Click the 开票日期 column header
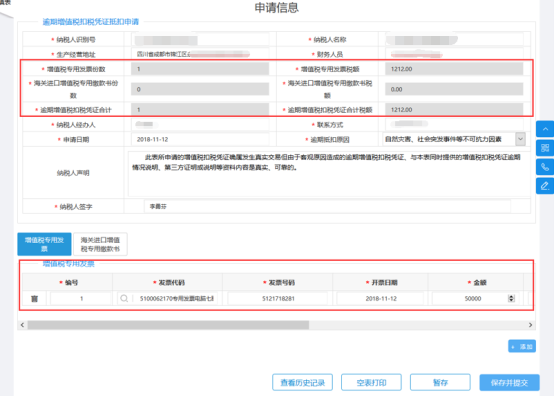The image size is (555, 396). point(382,282)
